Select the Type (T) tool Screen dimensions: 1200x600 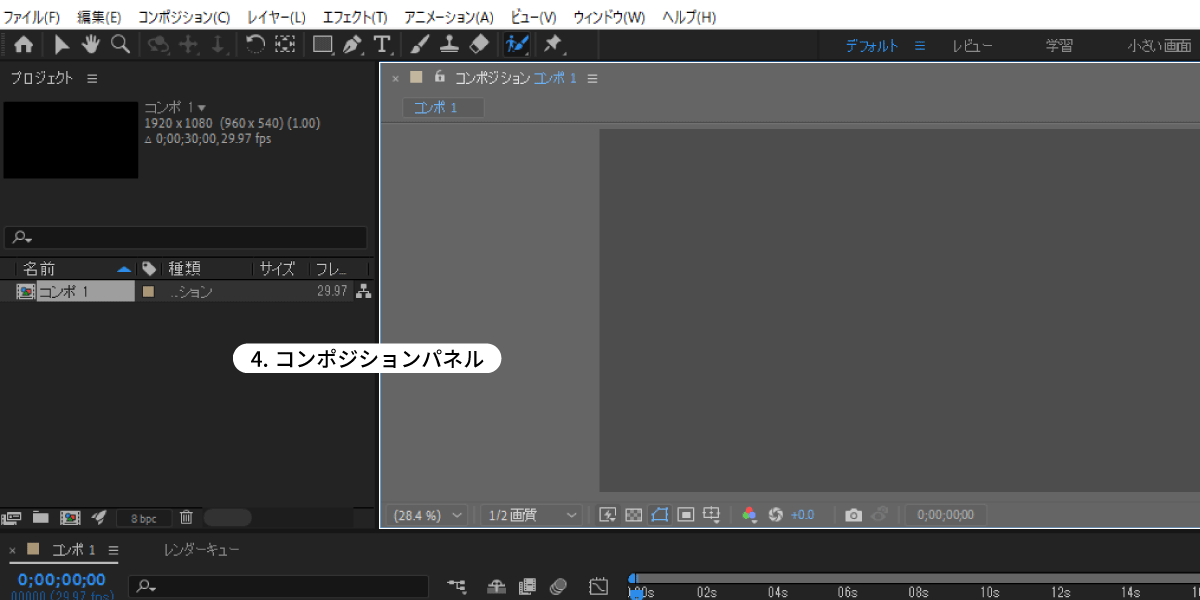click(x=381, y=45)
